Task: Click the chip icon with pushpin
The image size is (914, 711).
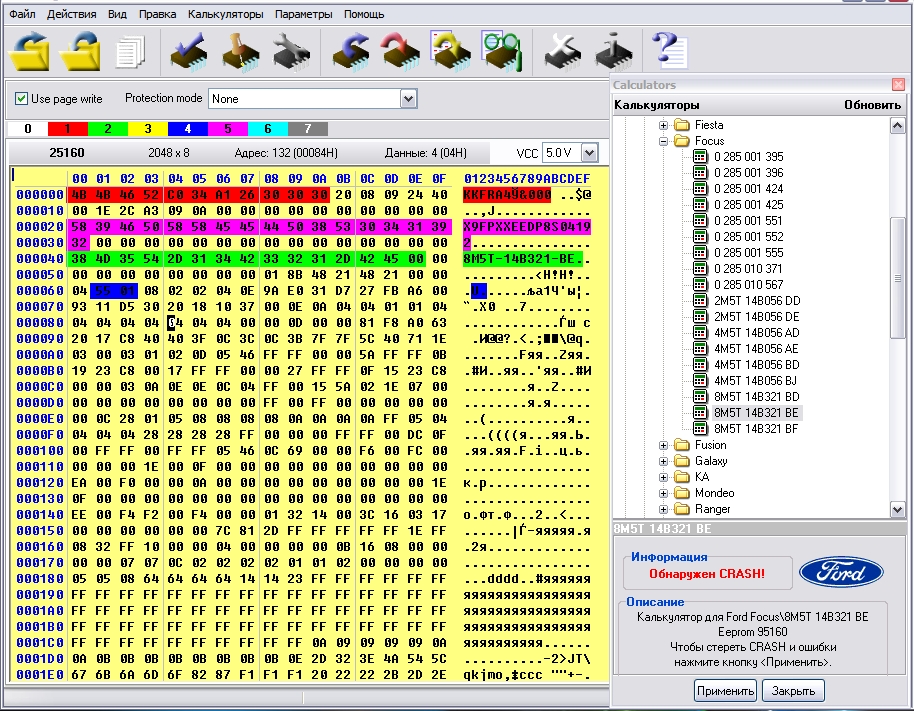Action: coord(241,52)
